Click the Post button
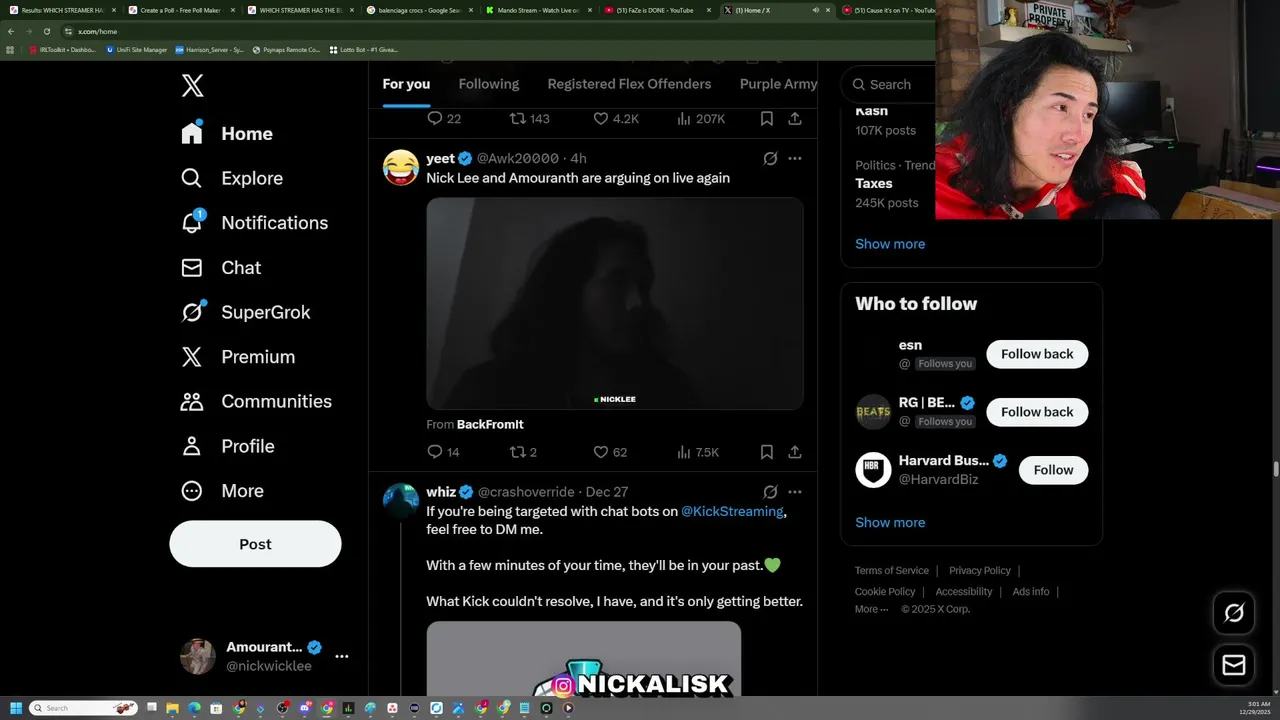This screenshot has height=720, width=1280. click(255, 544)
